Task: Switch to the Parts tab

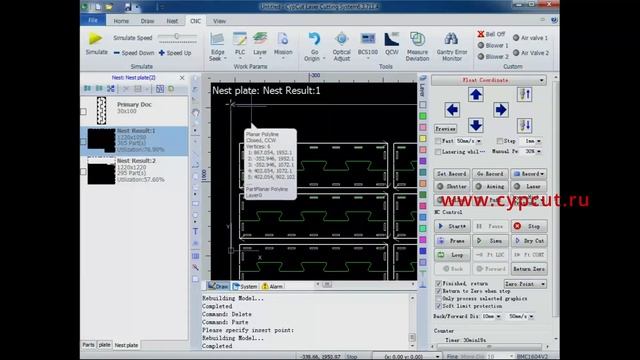Action: 88,345
